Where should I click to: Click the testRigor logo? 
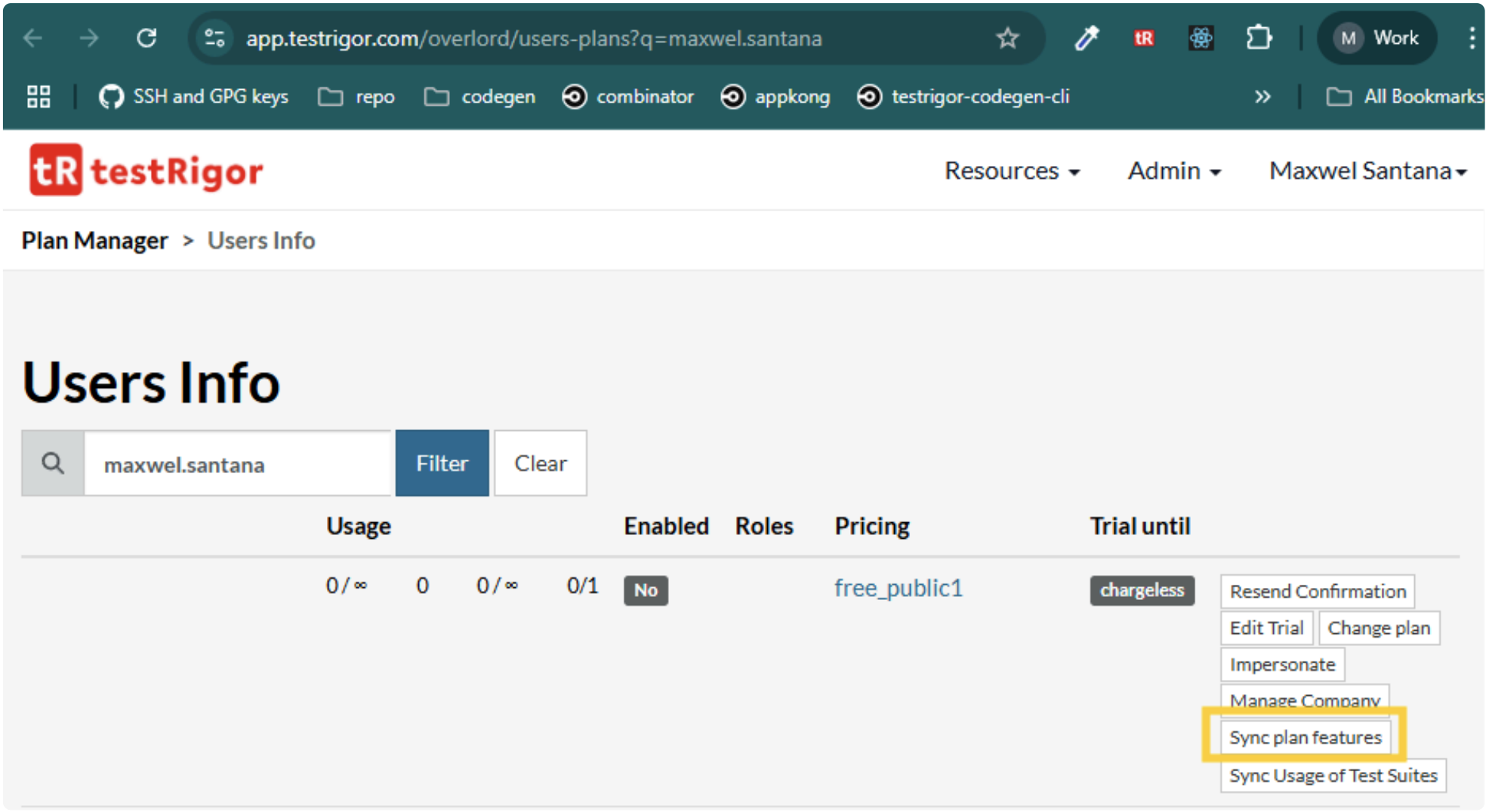pyautogui.click(x=146, y=171)
